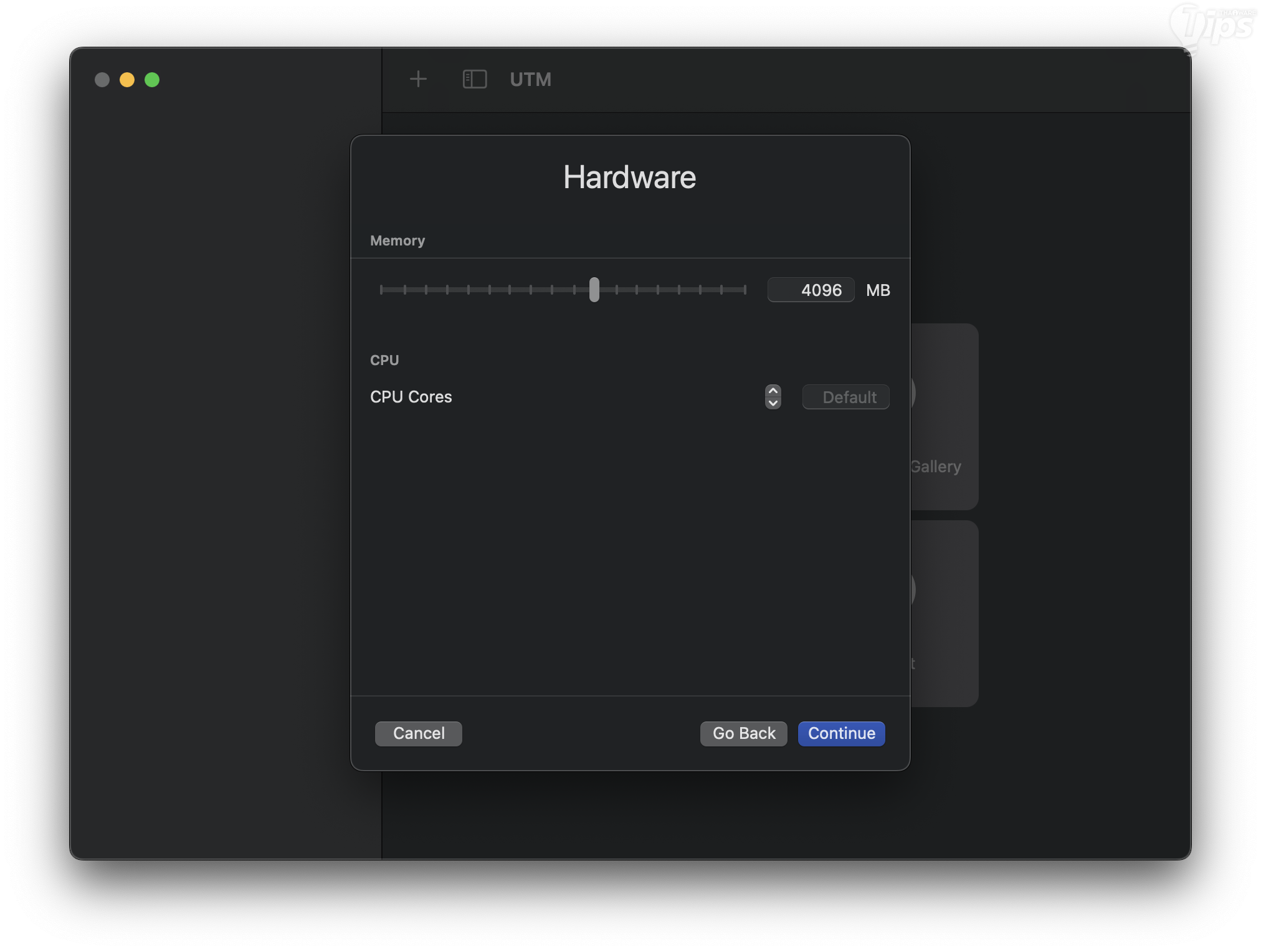1261x952 pixels.
Task: Click rightmost tick of memory slider
Action: coord(744,290)
